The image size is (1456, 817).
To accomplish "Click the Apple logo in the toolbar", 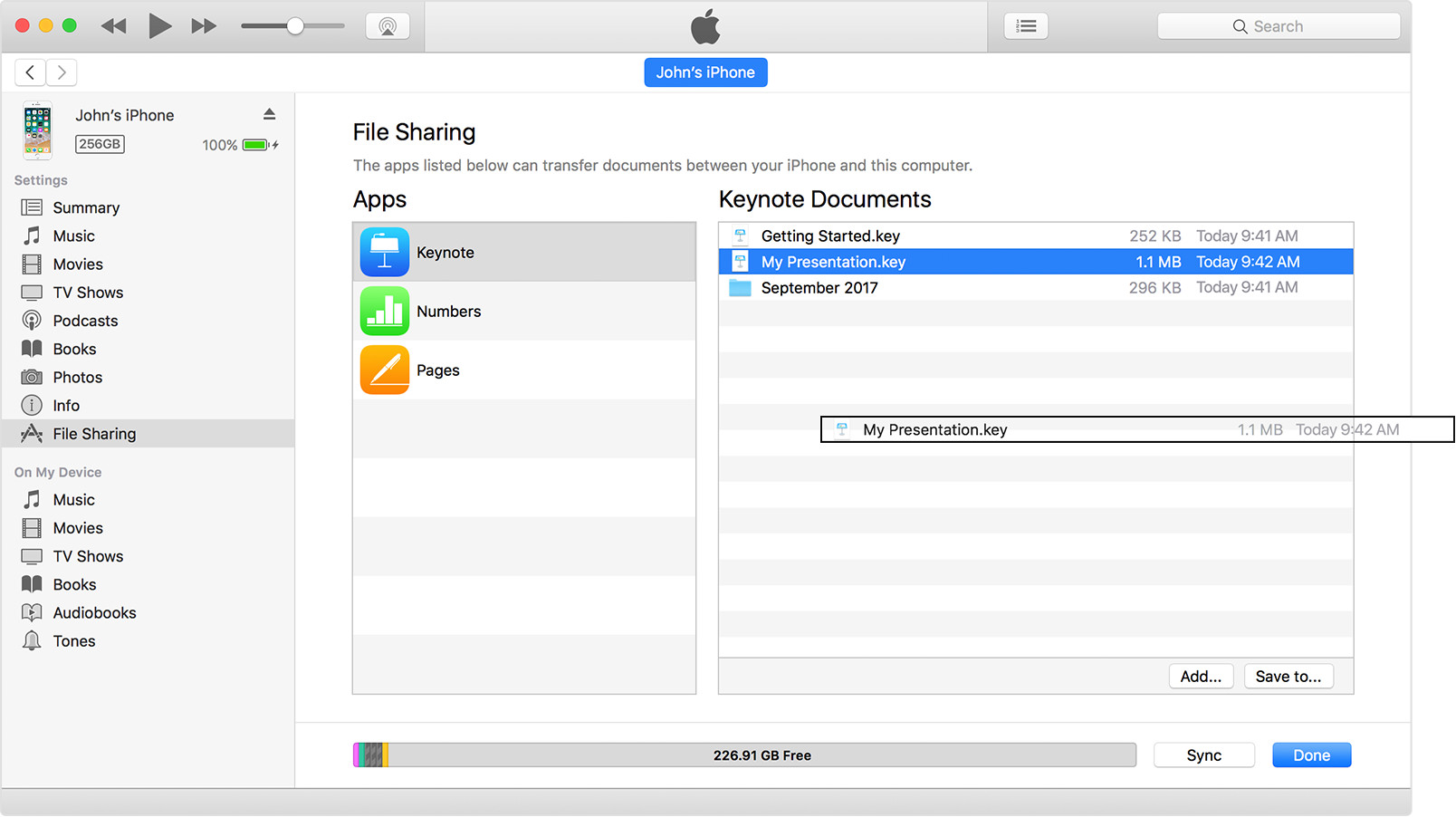I will click(x=705, y=26).
